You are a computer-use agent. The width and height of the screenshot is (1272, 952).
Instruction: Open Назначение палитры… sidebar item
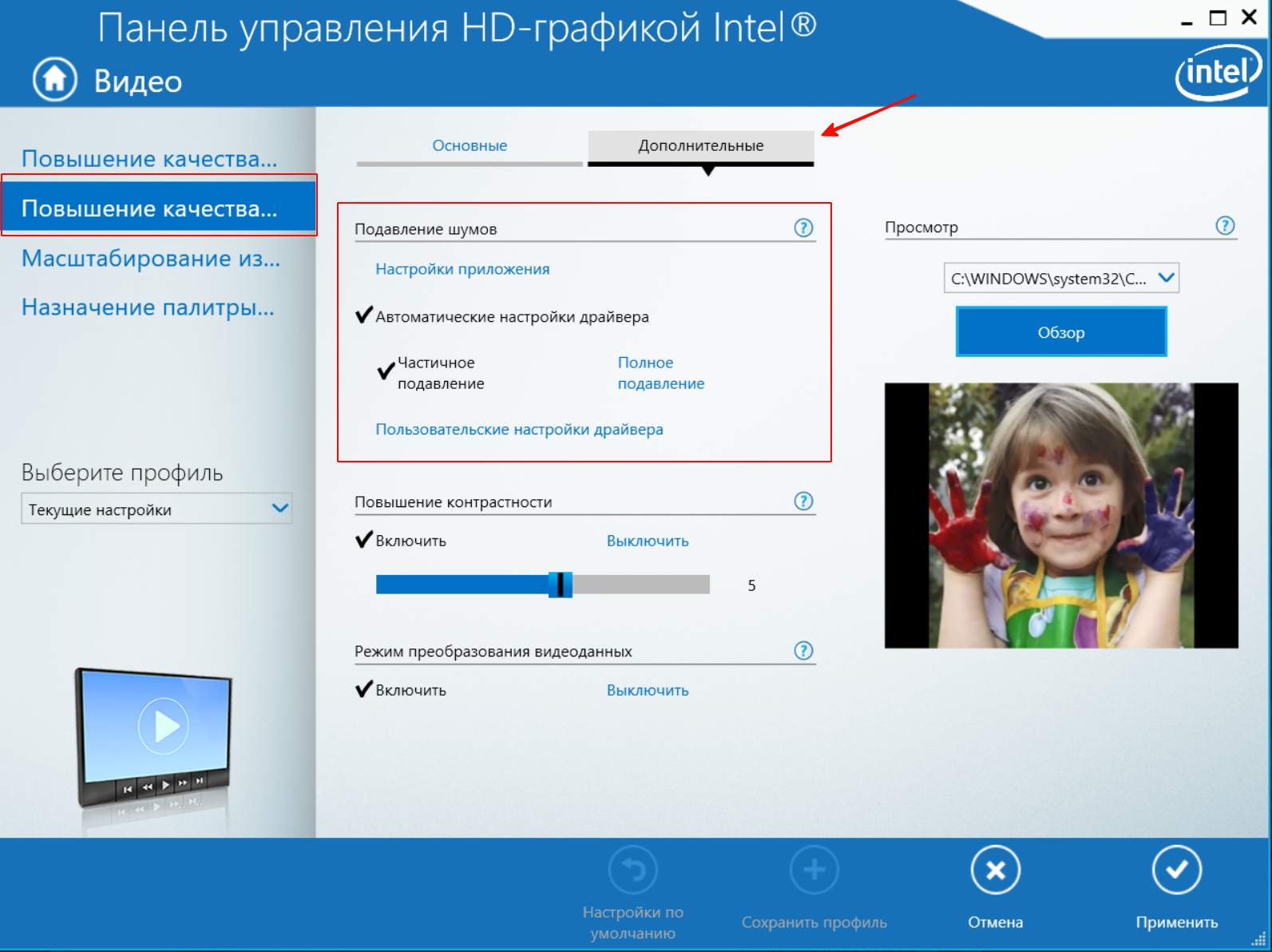pyautogui.click(x=148, y=307)
